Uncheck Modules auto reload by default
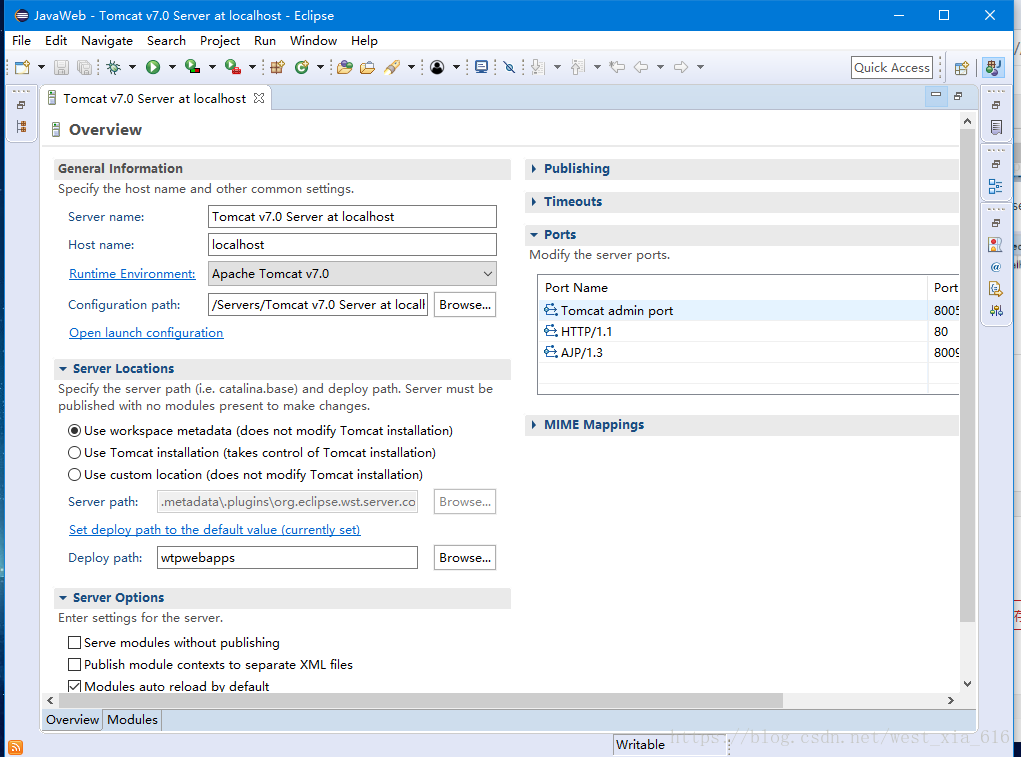The image size is (1021, 757). click(74, 686)
